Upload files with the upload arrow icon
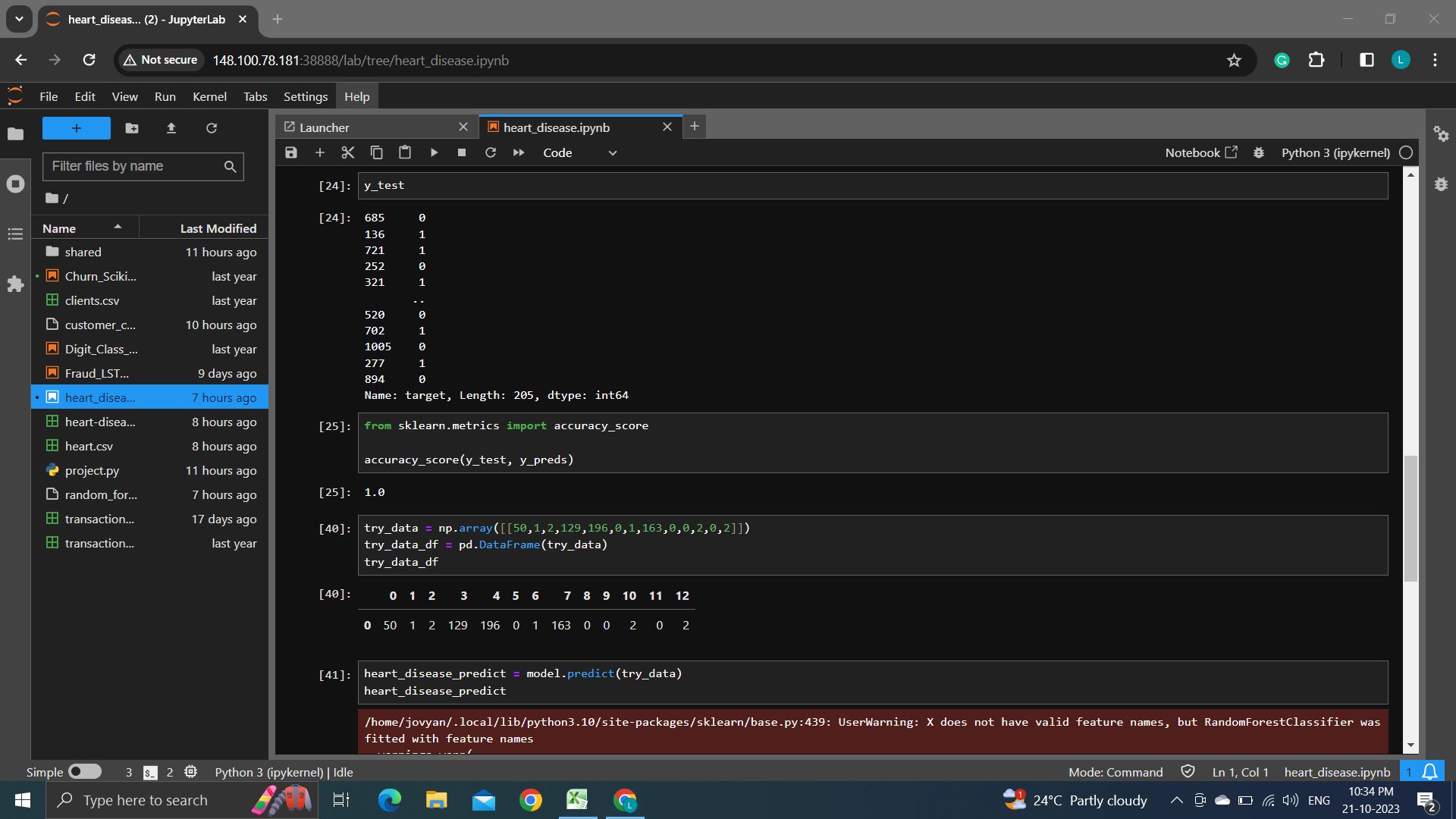This screenshot has width=1456, height=819. [171, 128]
